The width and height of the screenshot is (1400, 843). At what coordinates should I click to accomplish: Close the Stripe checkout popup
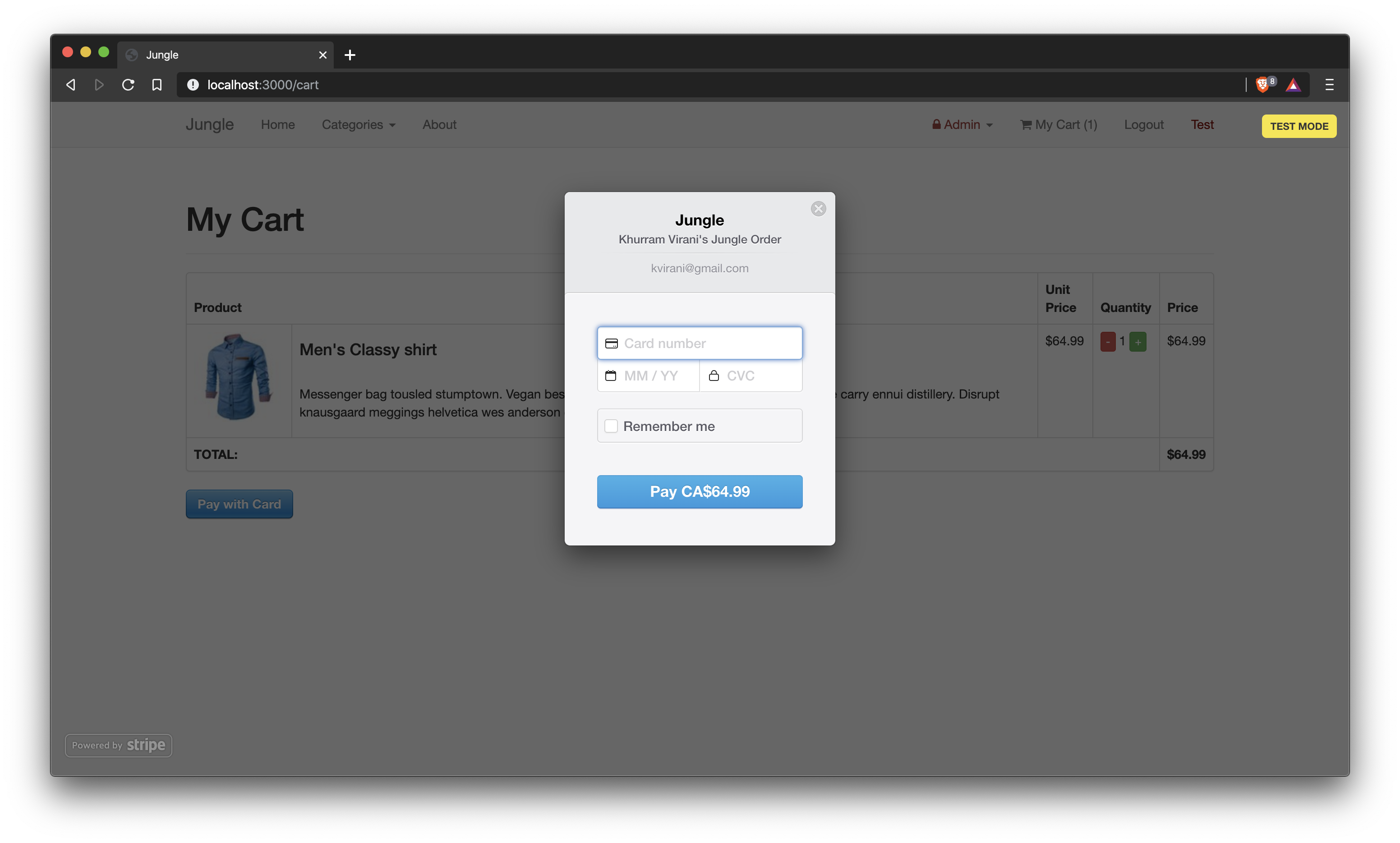point(818,208)
